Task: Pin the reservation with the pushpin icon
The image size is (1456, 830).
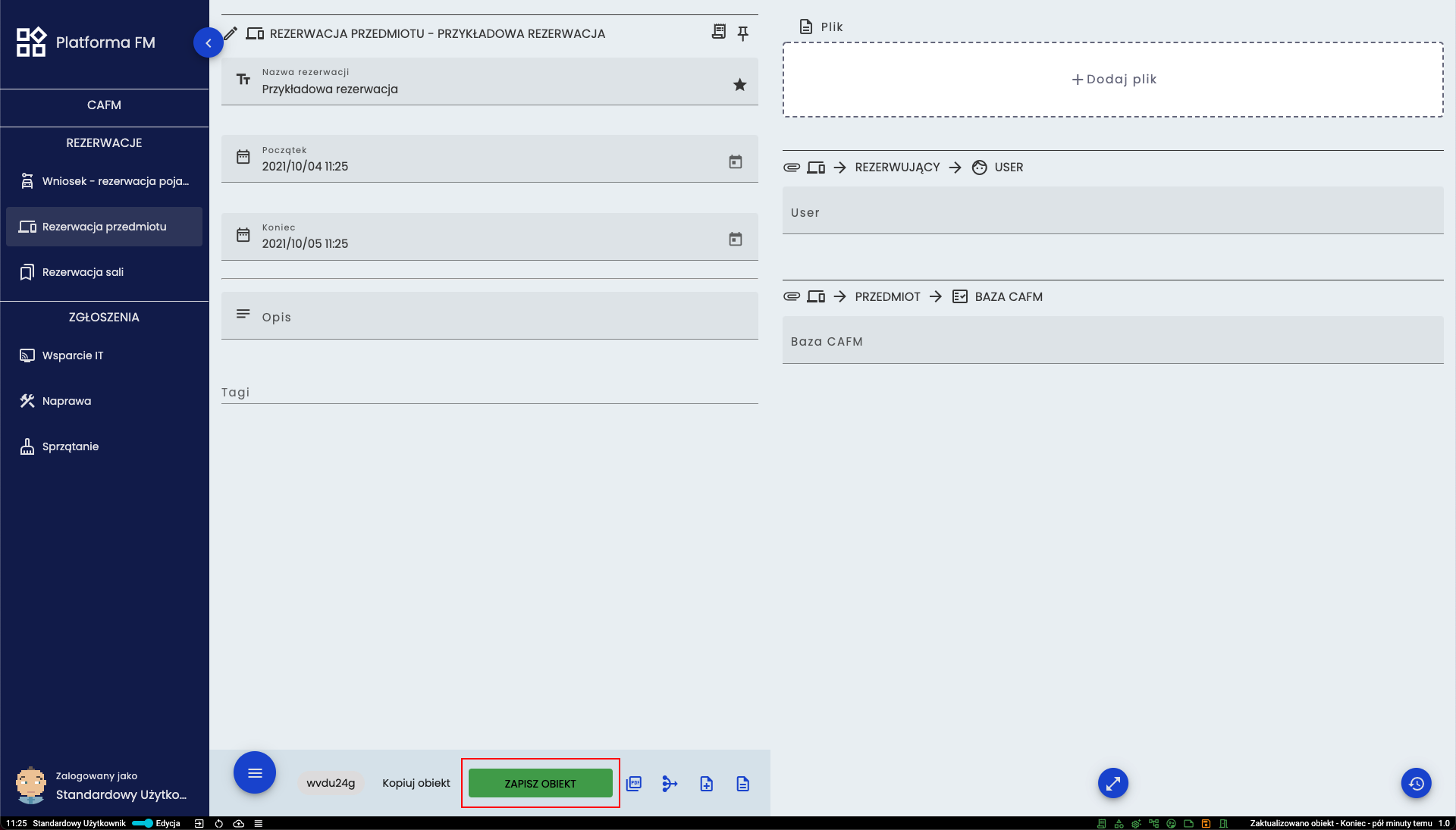Action: click(743, 33)
